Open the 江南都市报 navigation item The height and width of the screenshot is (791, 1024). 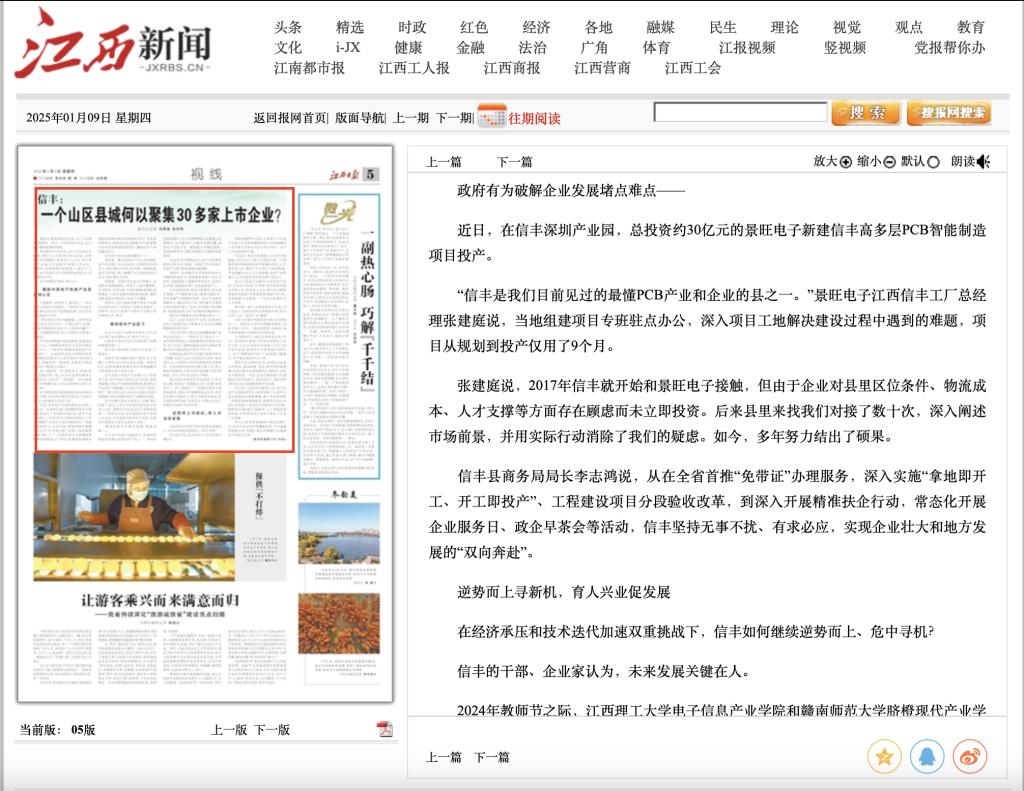click(309, 68)
